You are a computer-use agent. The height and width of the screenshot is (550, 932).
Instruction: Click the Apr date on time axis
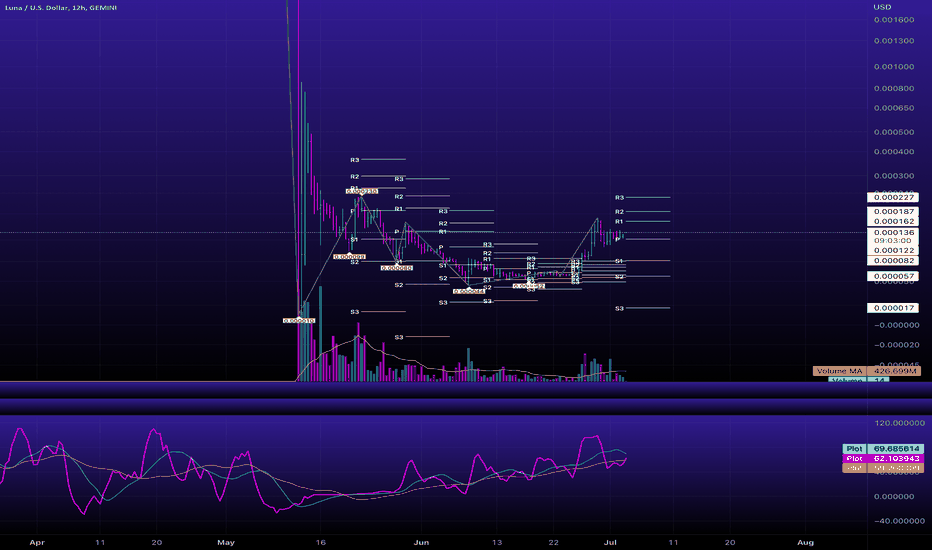click(x=37, y=542)
